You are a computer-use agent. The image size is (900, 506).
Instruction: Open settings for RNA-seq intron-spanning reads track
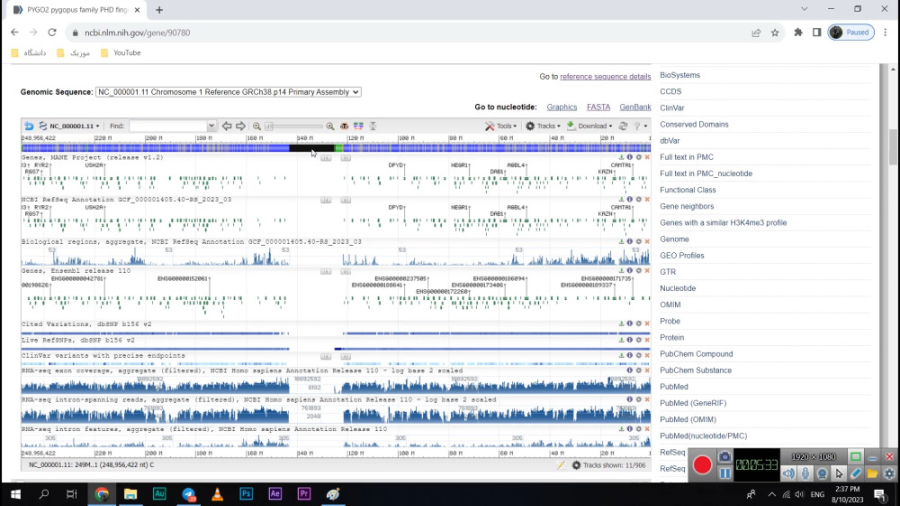tap(638, 400)
